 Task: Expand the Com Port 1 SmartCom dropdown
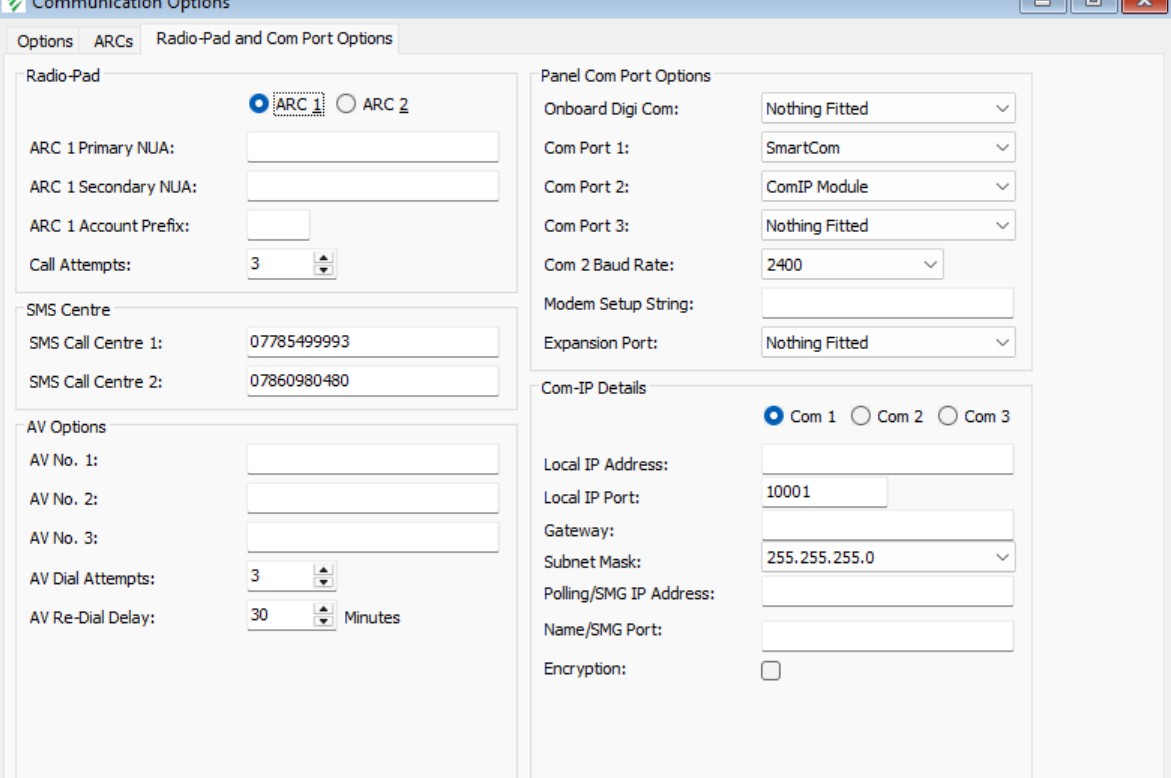click(x=1003, y=148)
